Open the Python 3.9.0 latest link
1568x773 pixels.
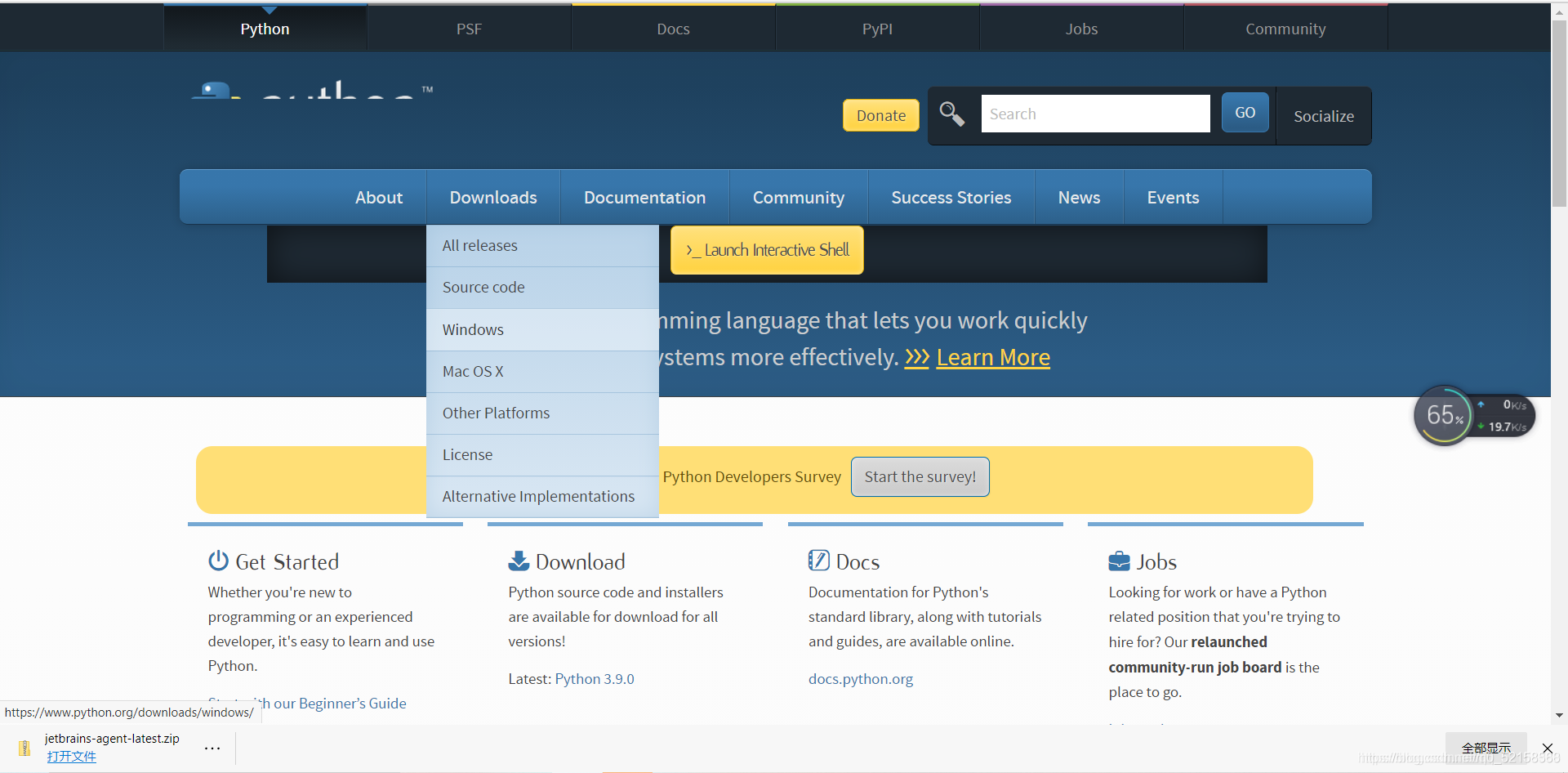(x=595, y=679)
